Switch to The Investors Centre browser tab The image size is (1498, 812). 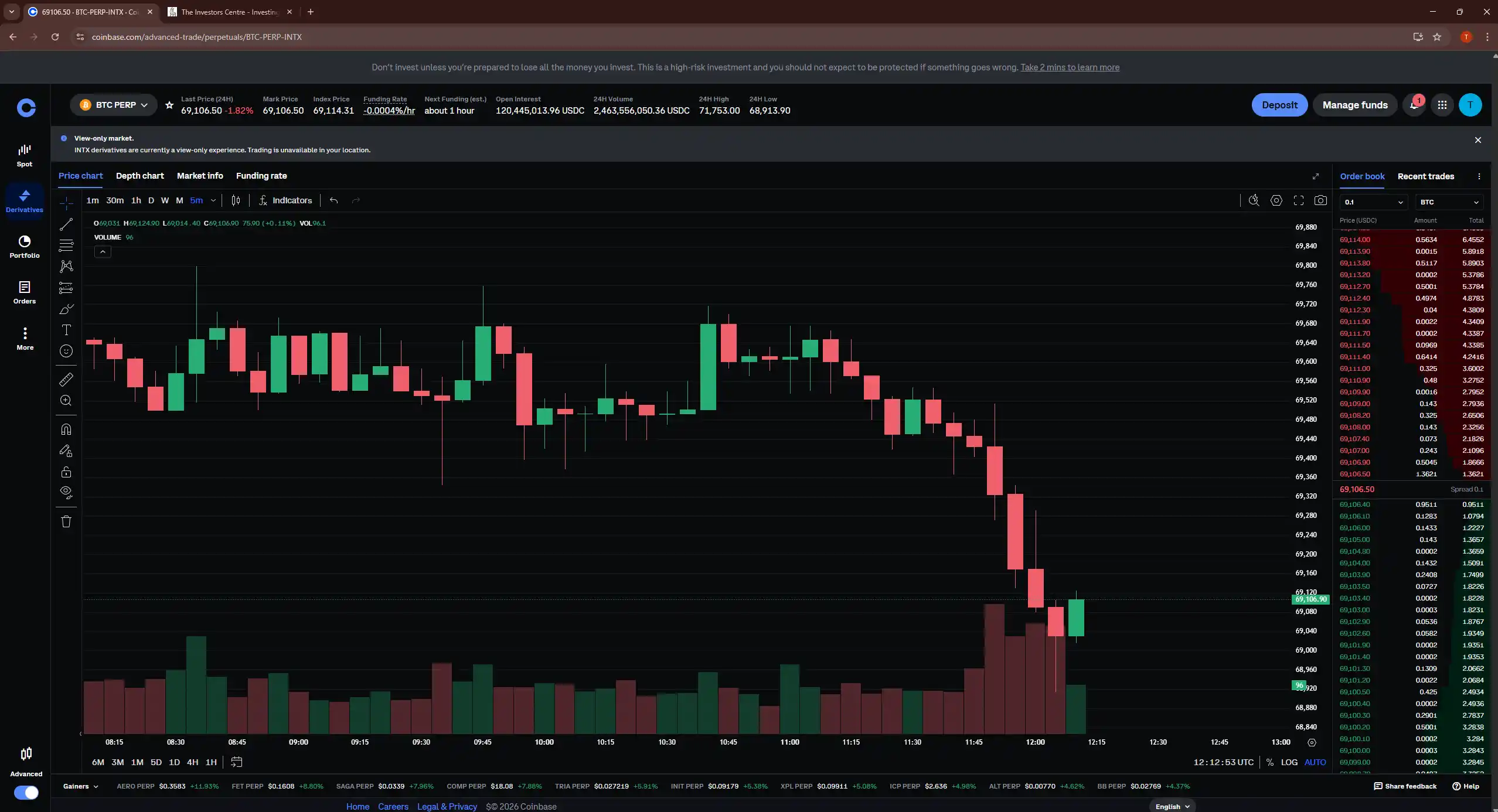point(229,12)
